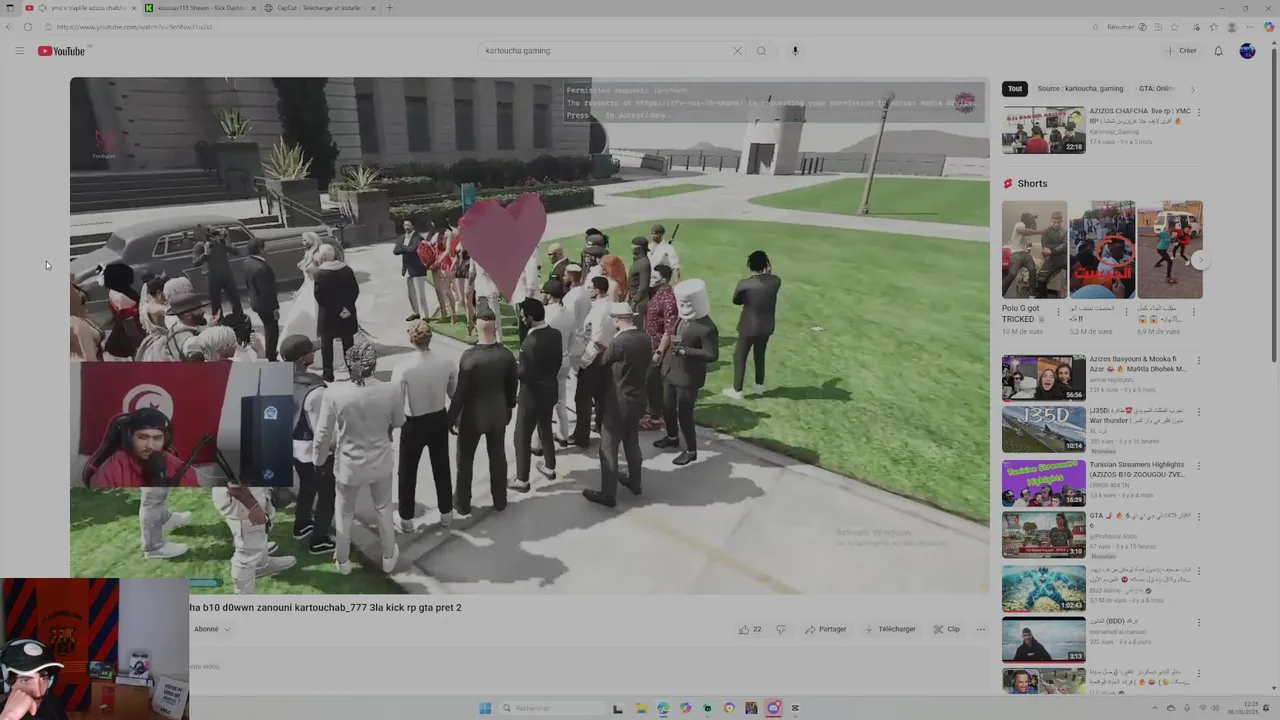This screenshot has height=720, width=1280.
Task: Open options for Tunisian Streamers Highlights
Action: 1199,466
